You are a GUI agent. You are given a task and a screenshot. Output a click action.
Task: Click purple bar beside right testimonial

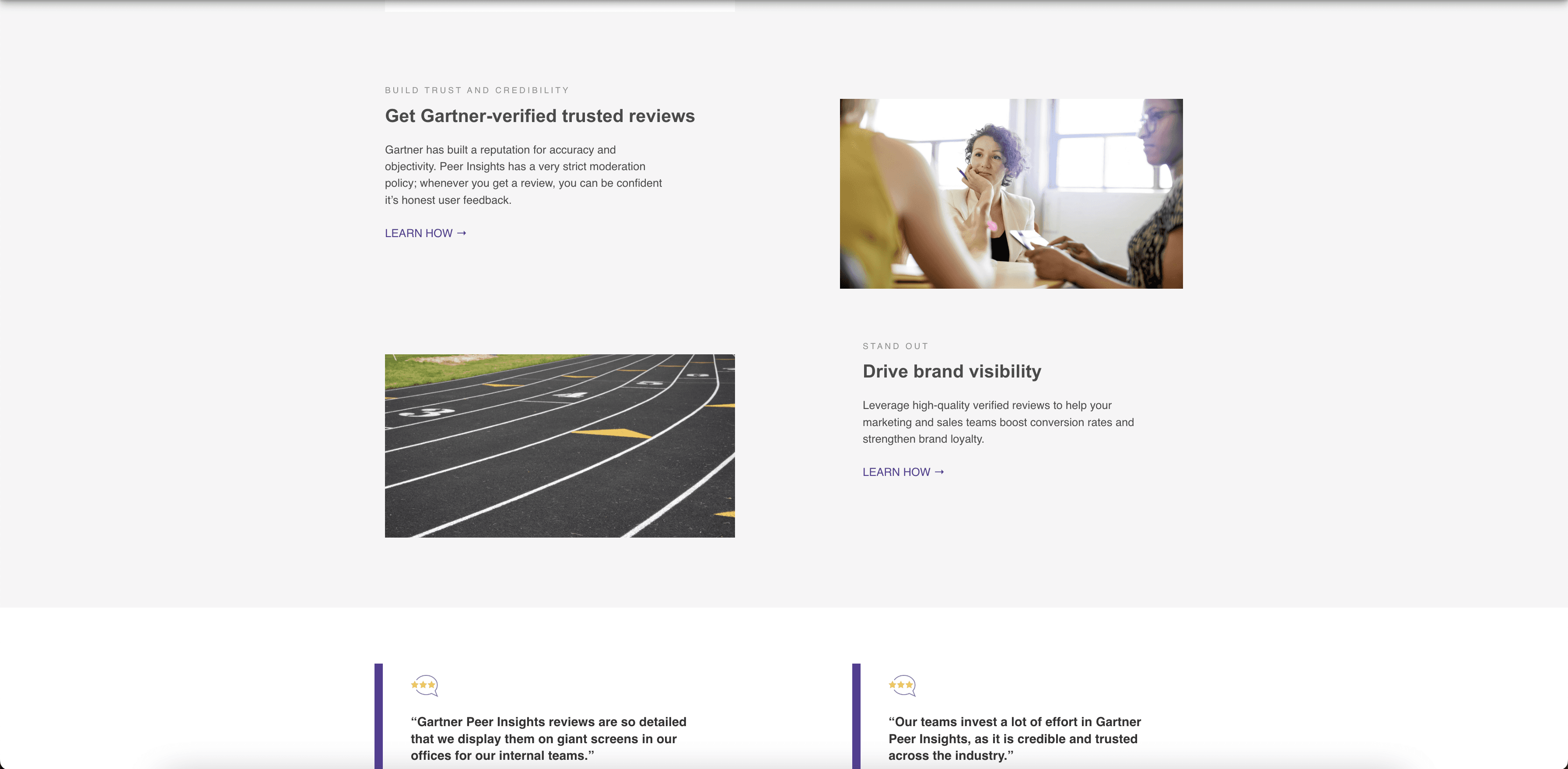click(x=857, y=715)
